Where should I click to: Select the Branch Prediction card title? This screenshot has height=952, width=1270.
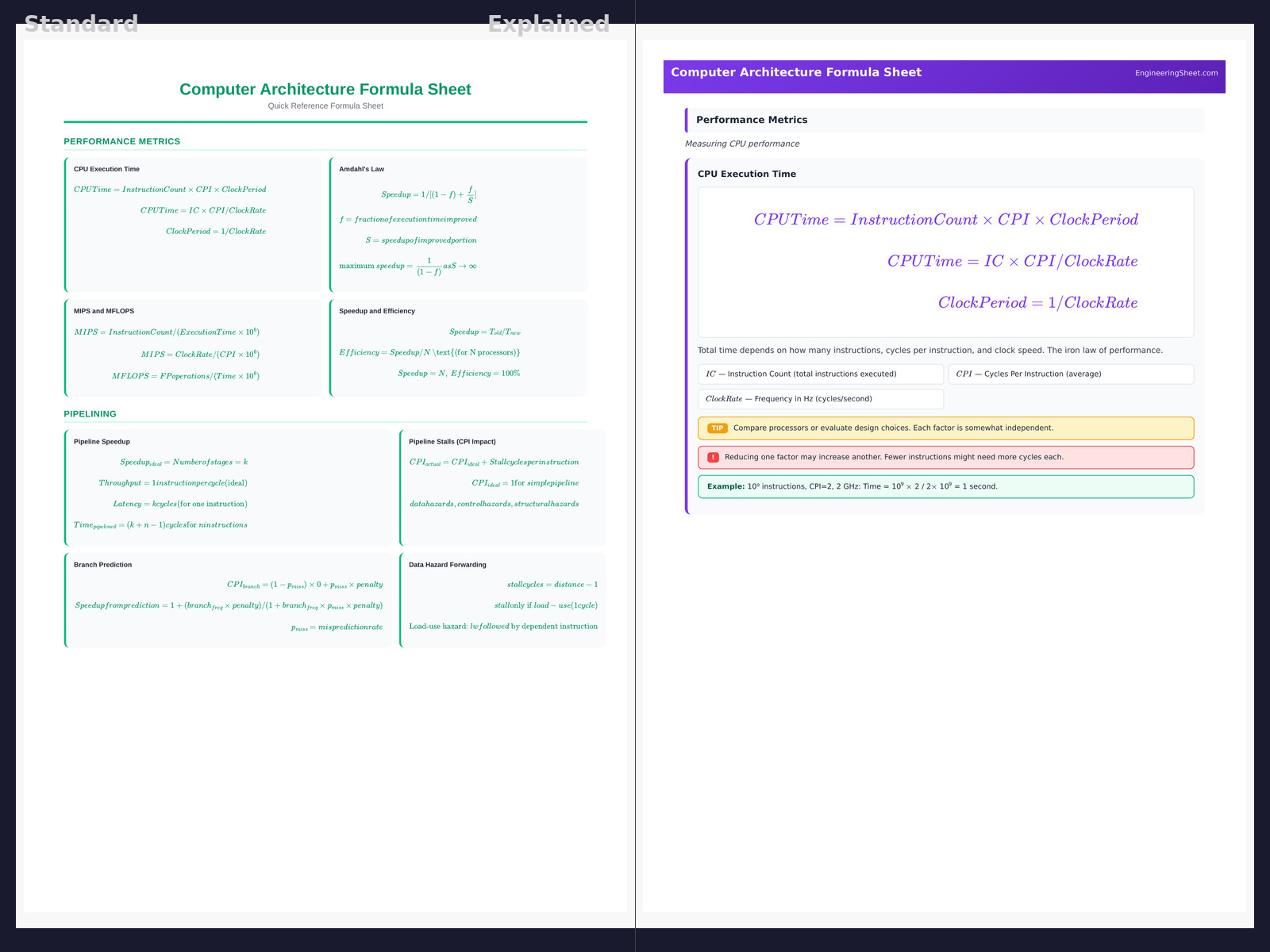[x=102, y=565]
